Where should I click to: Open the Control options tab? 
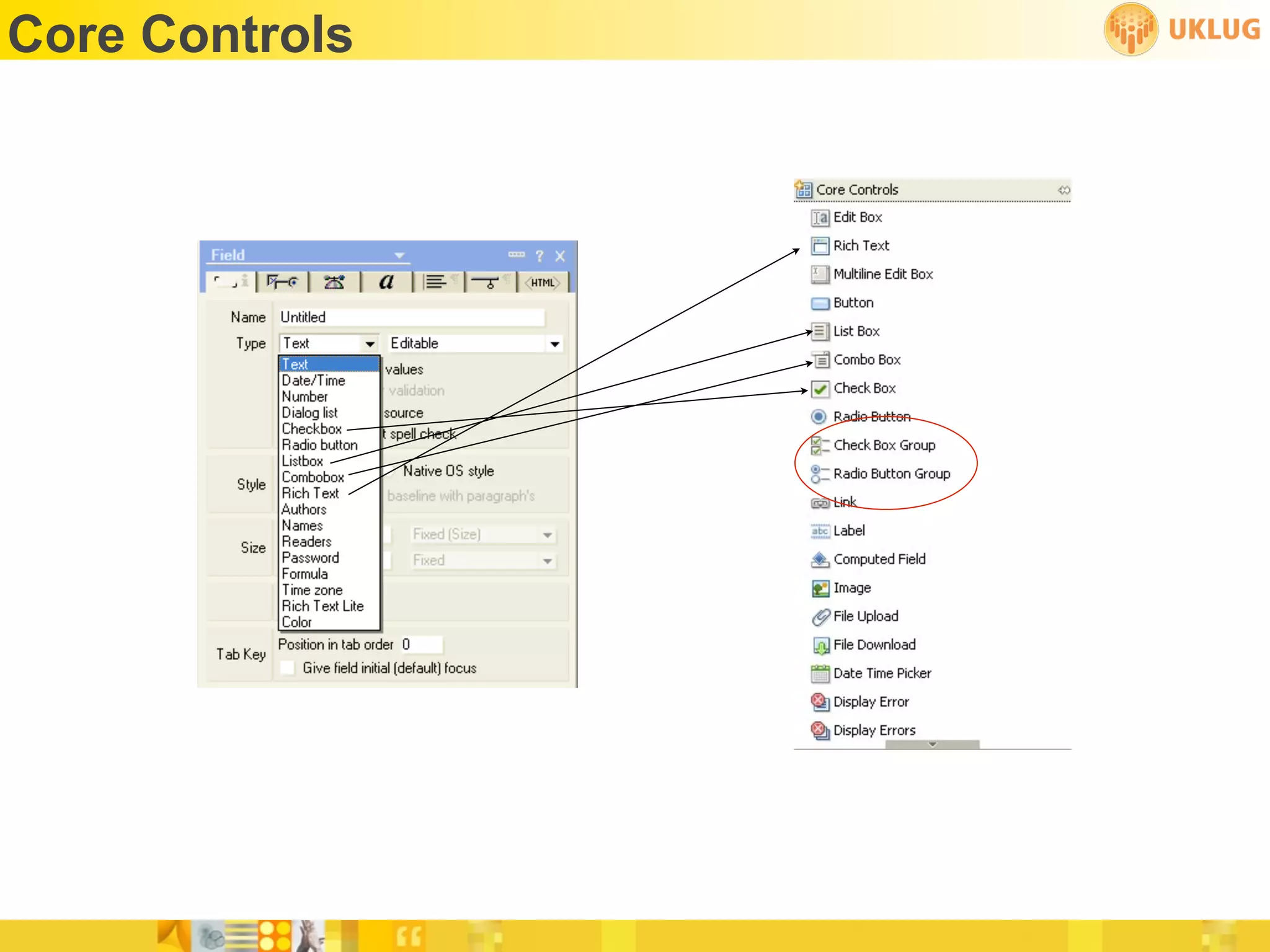coord(283,282)
